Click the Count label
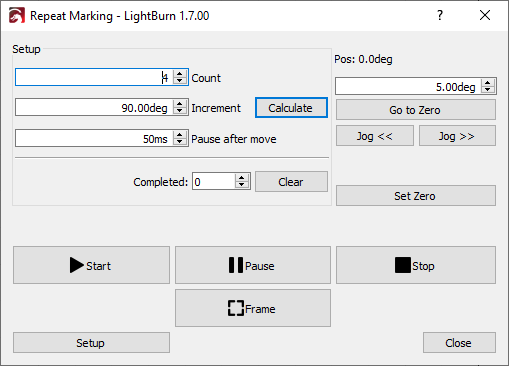The height and width of the screenshot is (366, 509). coord(206,78)
